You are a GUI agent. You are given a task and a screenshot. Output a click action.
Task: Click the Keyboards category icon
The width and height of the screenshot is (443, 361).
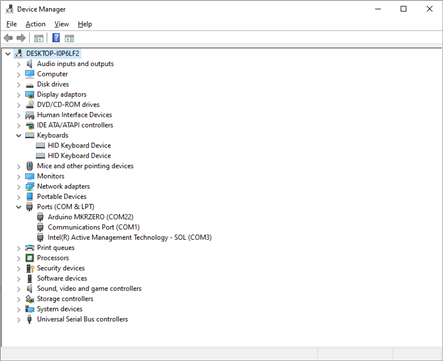30,135
